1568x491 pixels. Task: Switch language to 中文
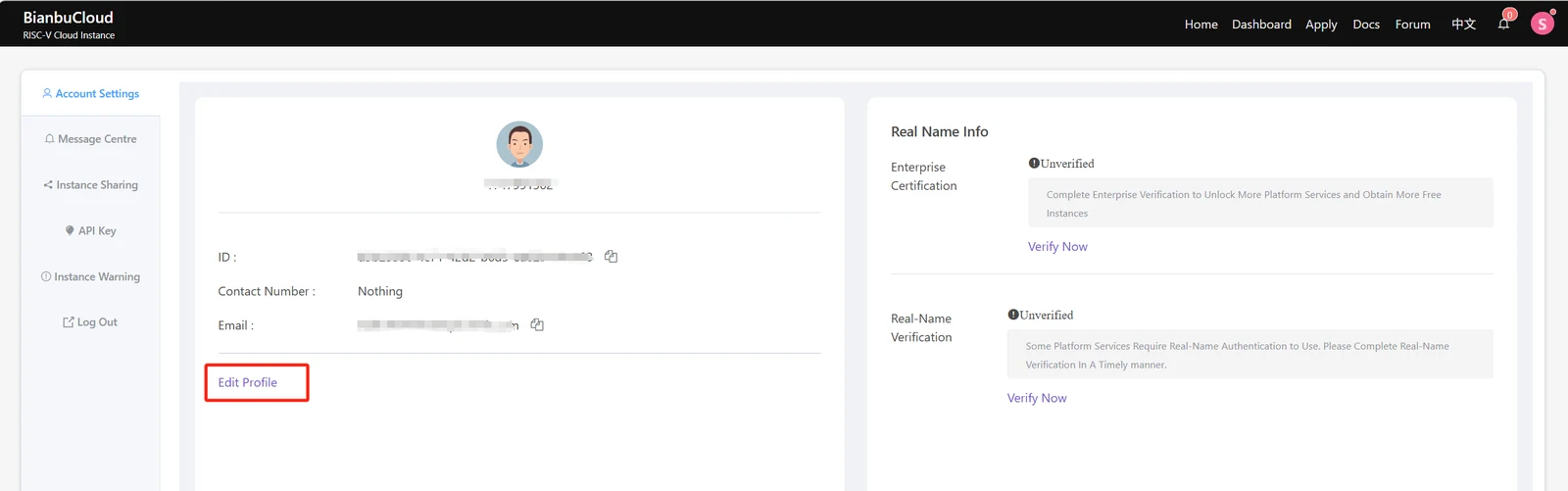[x=1463, y=25]
